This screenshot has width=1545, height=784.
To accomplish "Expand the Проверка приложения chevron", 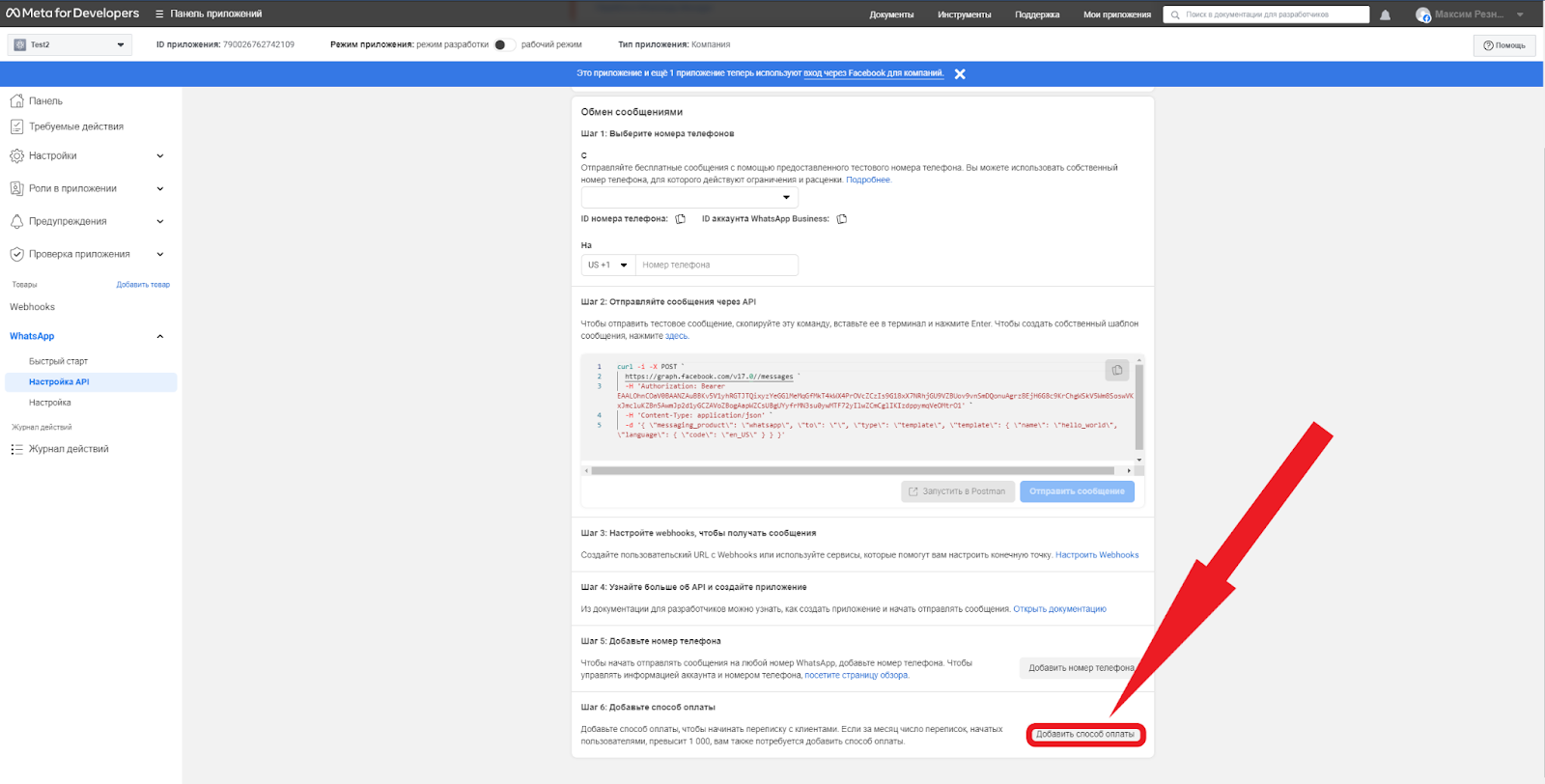I will (x=160, y=254).
